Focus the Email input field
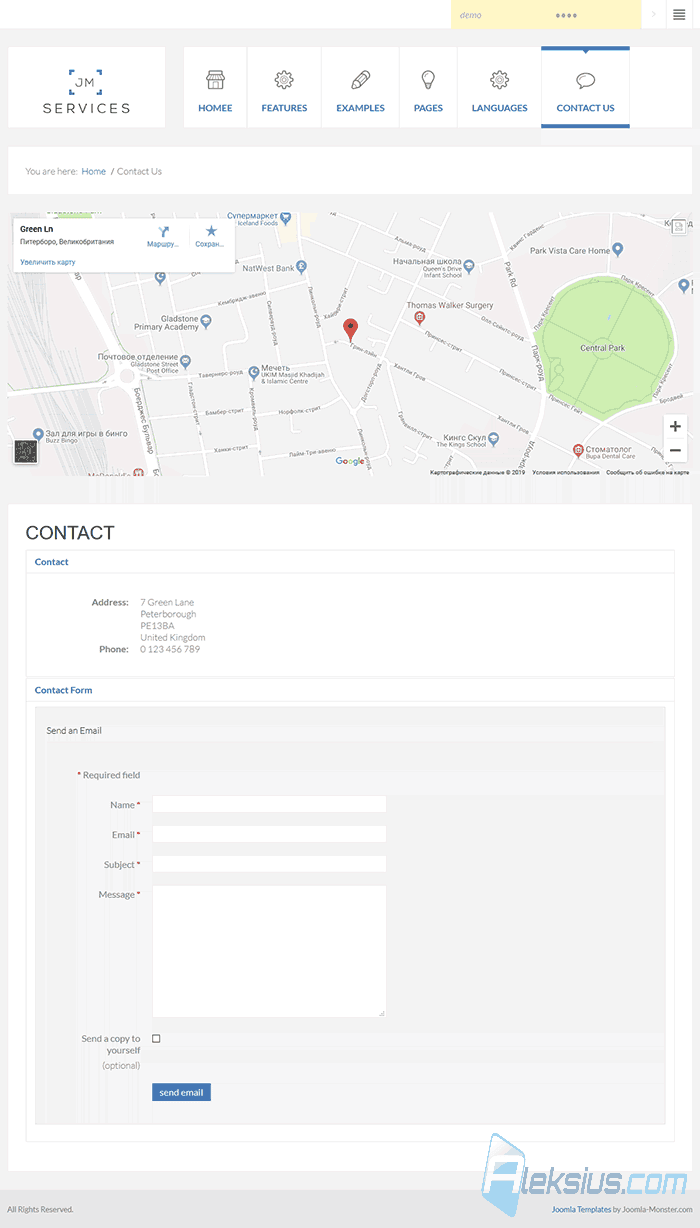The image size is (700, 1228). (x=269, y=834)
